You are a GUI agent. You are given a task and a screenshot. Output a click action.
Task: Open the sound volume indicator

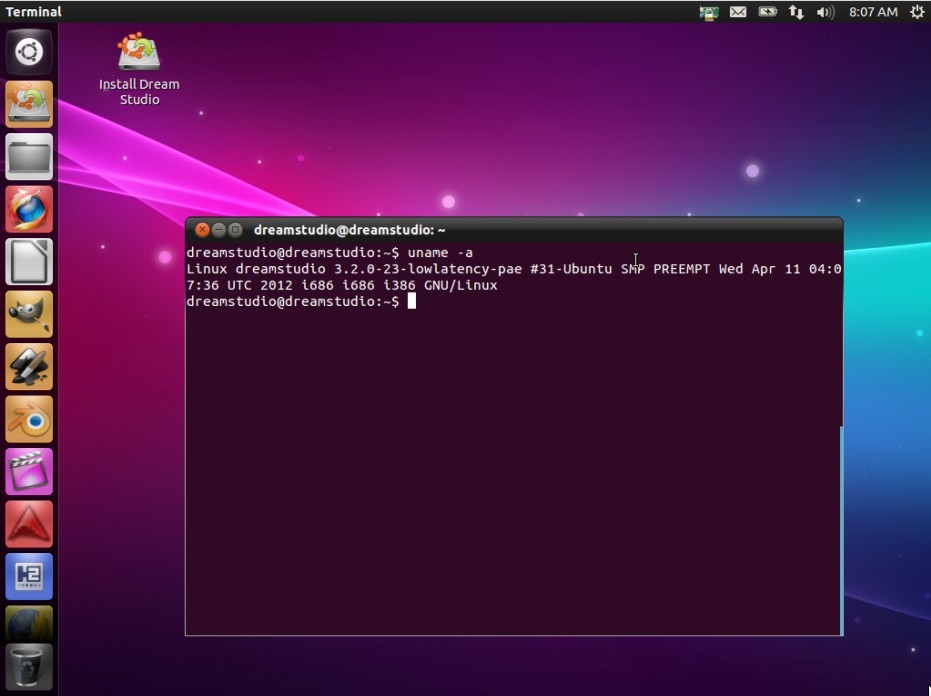825,12
